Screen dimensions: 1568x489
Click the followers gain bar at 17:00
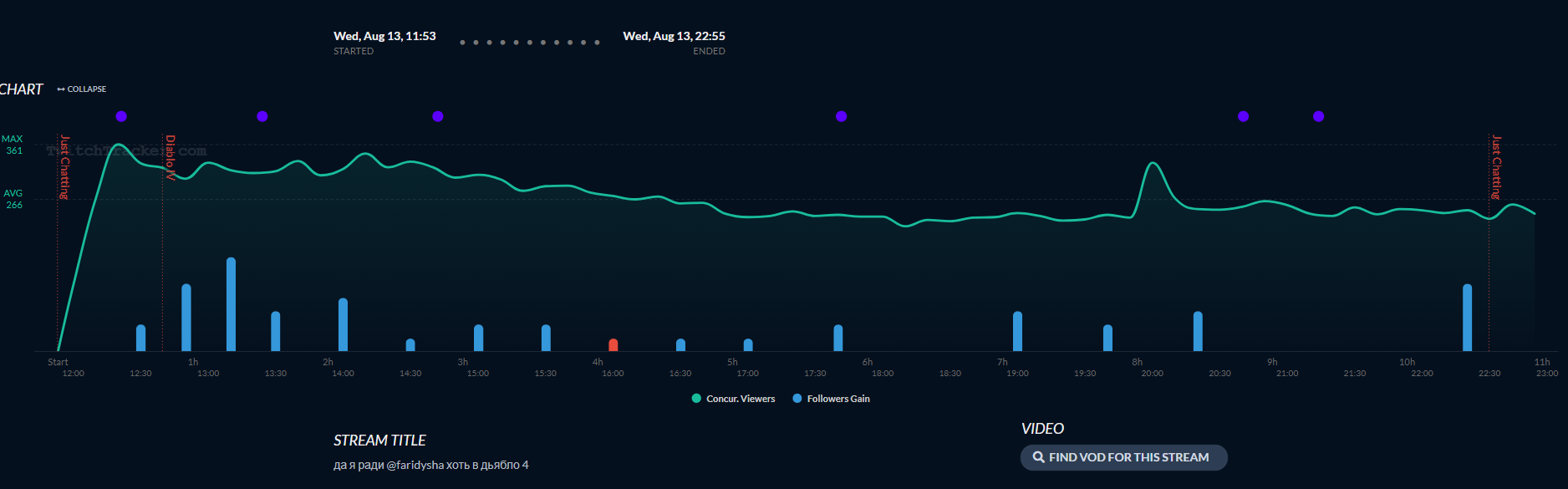pos(748,344)
